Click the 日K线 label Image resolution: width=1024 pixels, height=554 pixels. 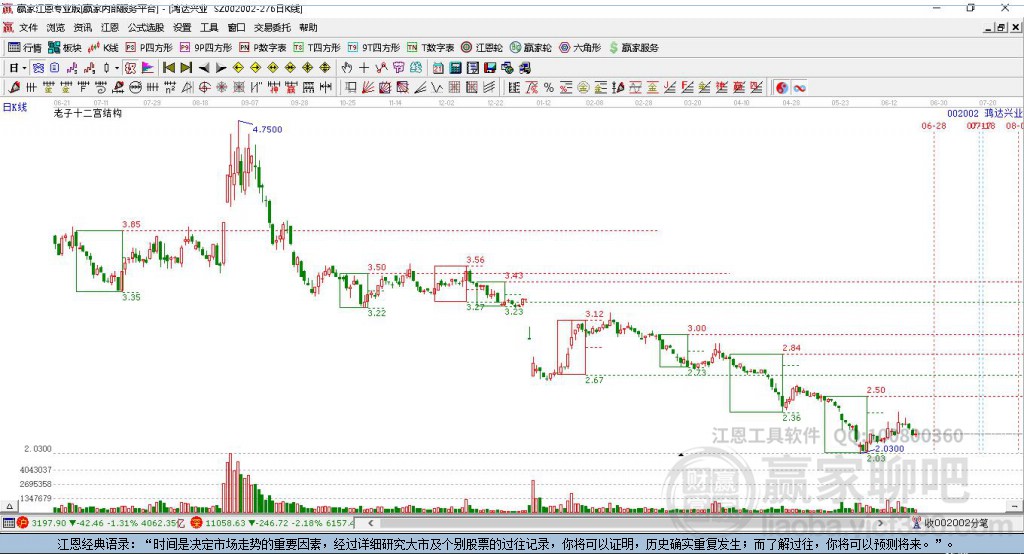[x=15, y=107]
